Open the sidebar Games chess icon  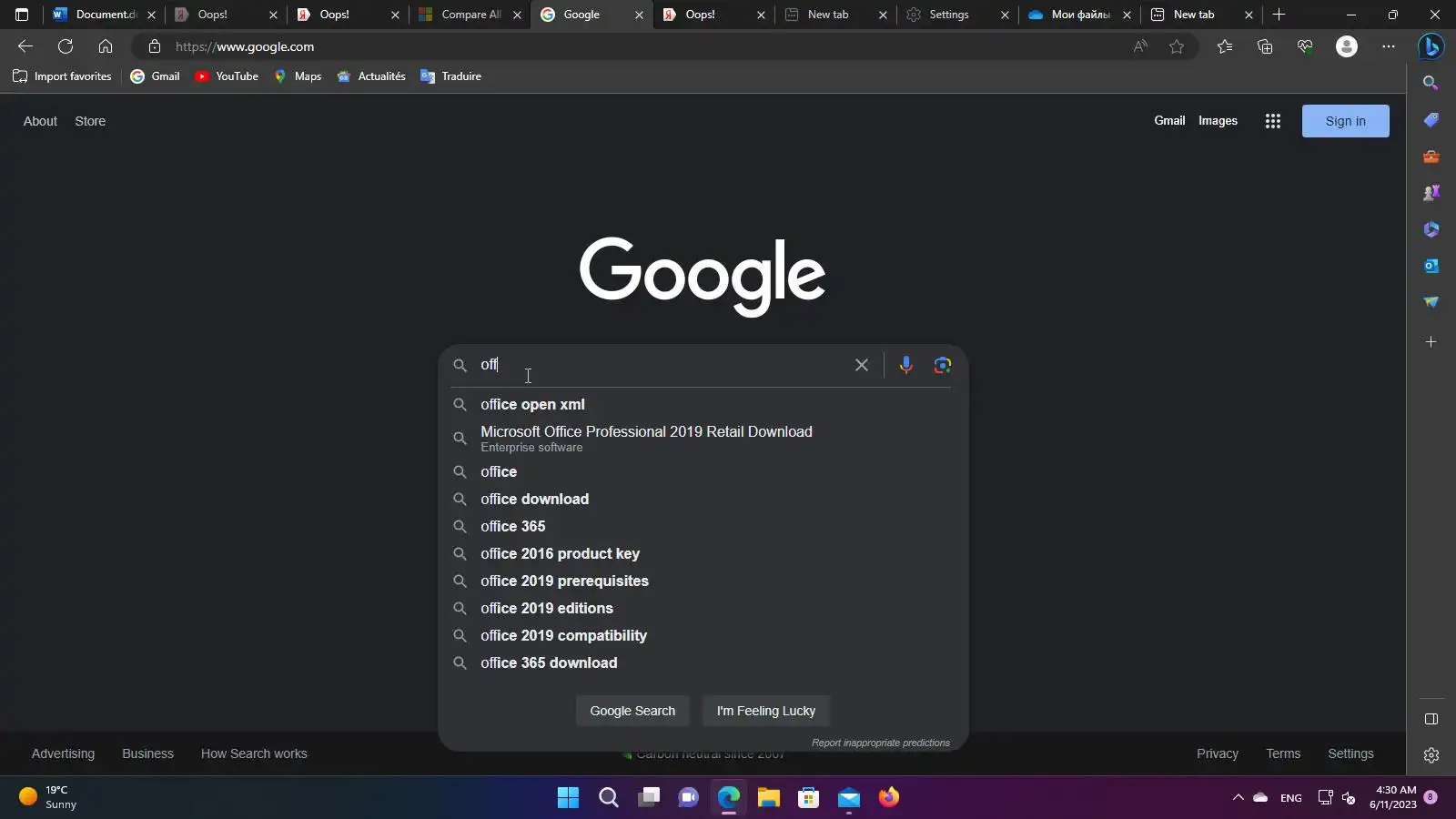click(1431, 193)
